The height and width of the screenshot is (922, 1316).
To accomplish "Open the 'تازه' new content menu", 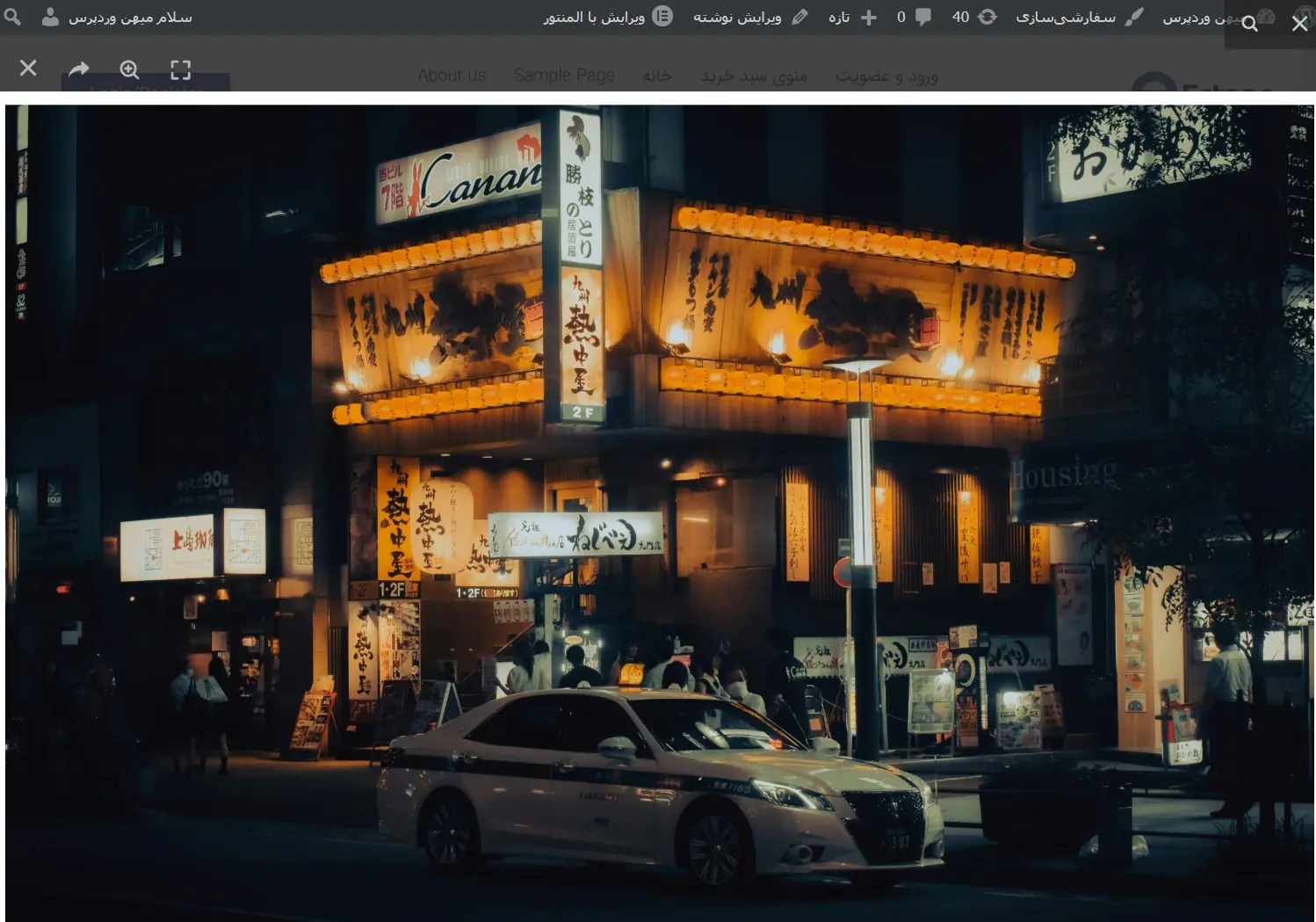I will click(x=852, y=17).
